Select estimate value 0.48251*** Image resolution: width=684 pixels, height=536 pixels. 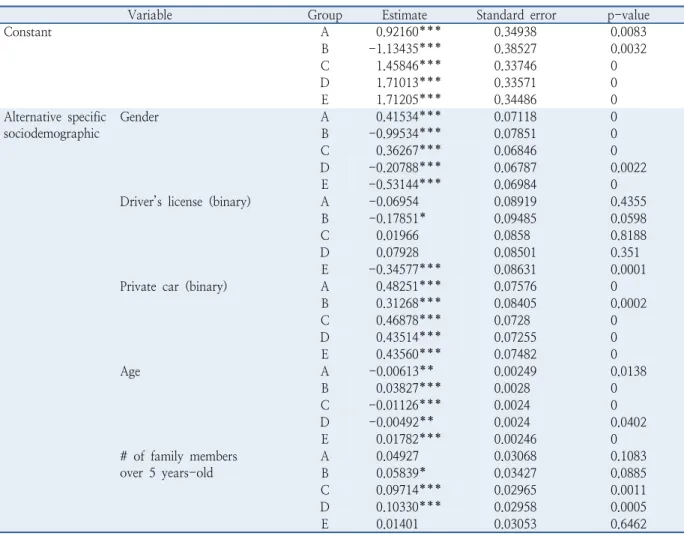(408, 287)
